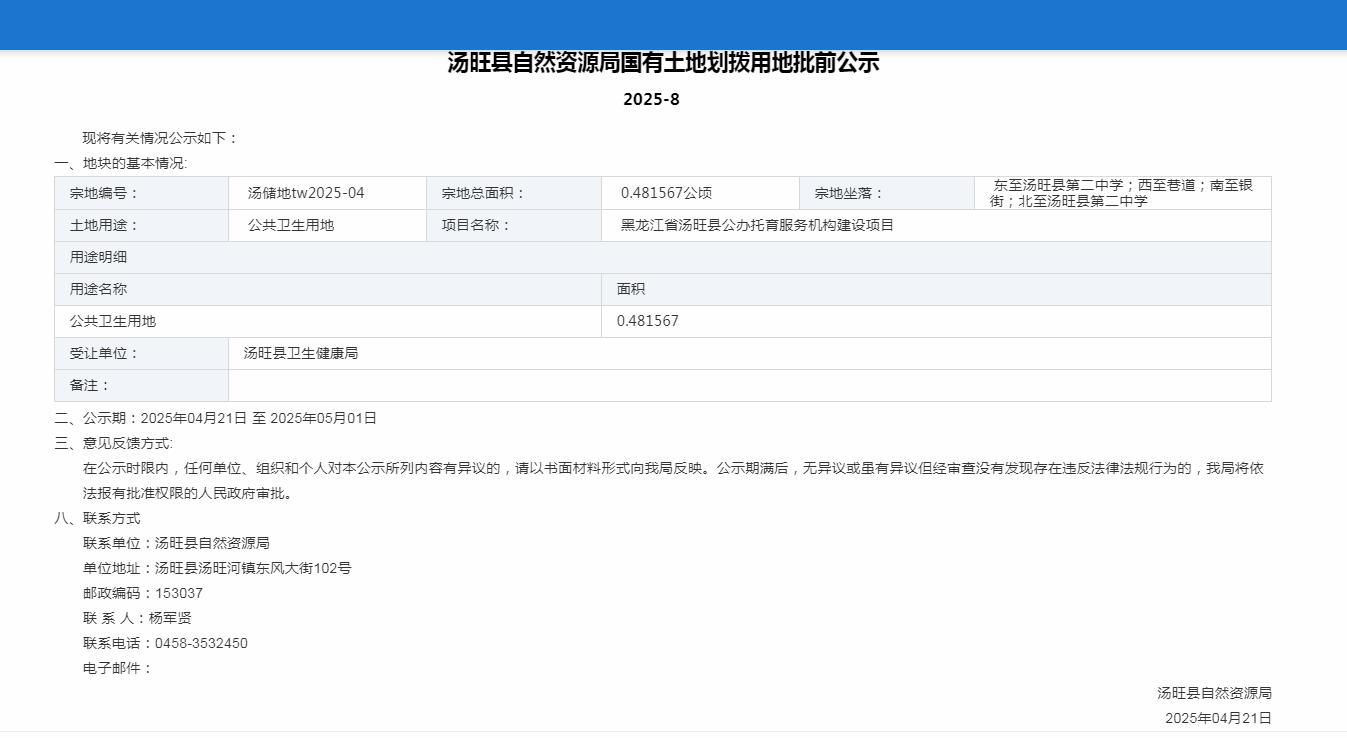
Task: Select 联系单位：汤旺县自然资源局 line
Action: point(176,543)
